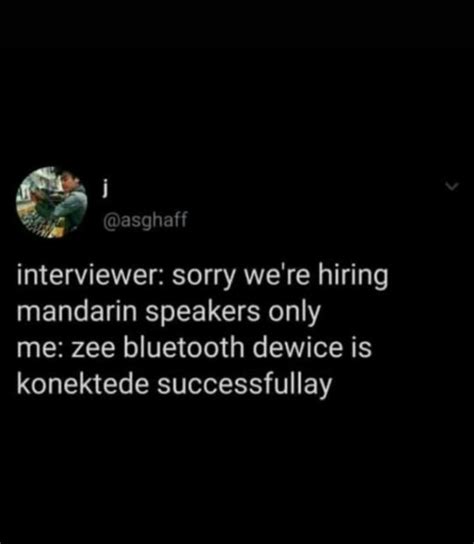Click the word "konektede" in the tweet
Image resolution: width=474 pixels, height=544 pixels.
click(83, 384)
